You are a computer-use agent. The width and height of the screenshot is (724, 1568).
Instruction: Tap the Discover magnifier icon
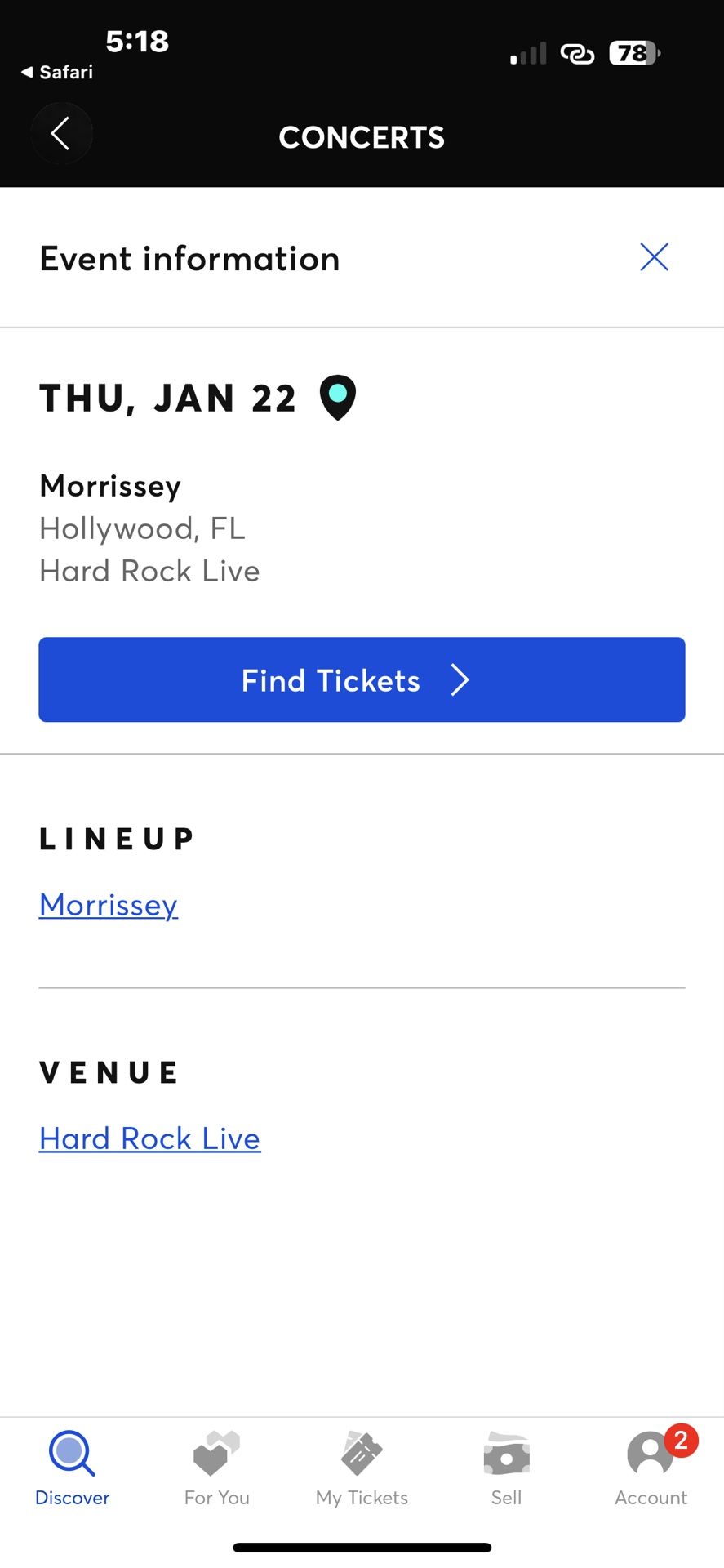coord(72,1454)
